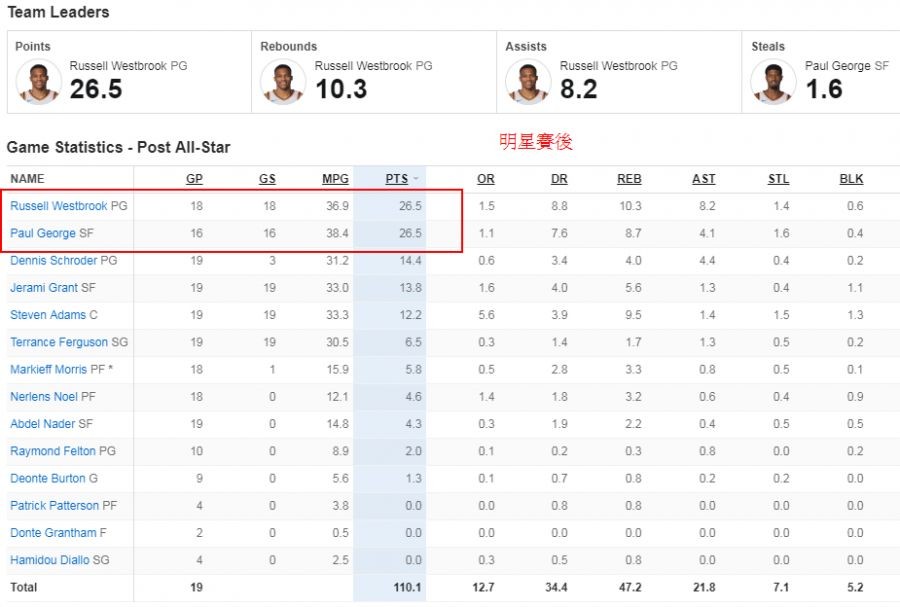Sort the table by DR column
Image resolution: width=900 pixels, height=607 pixels.
pos(559,179)
